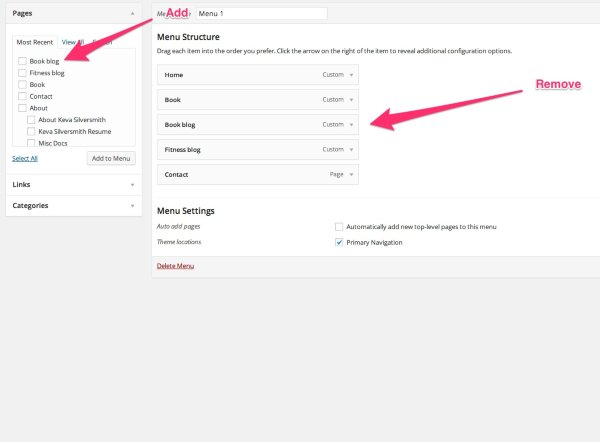The image size is (600, 442).
Task: Check the Book blog page checkbox
Action: click(x=22, y=62)
